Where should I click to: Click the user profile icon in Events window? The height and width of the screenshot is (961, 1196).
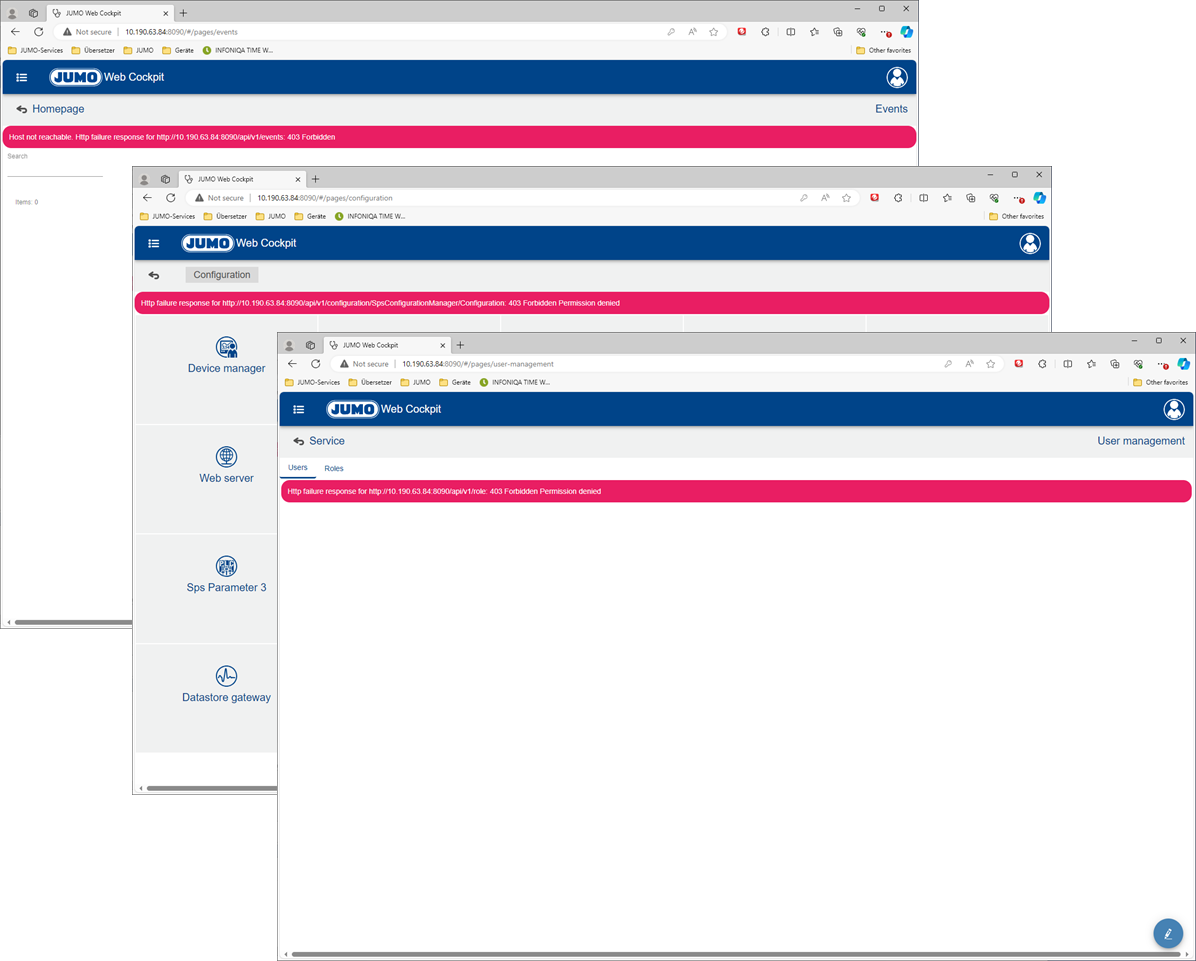point(896,77)
